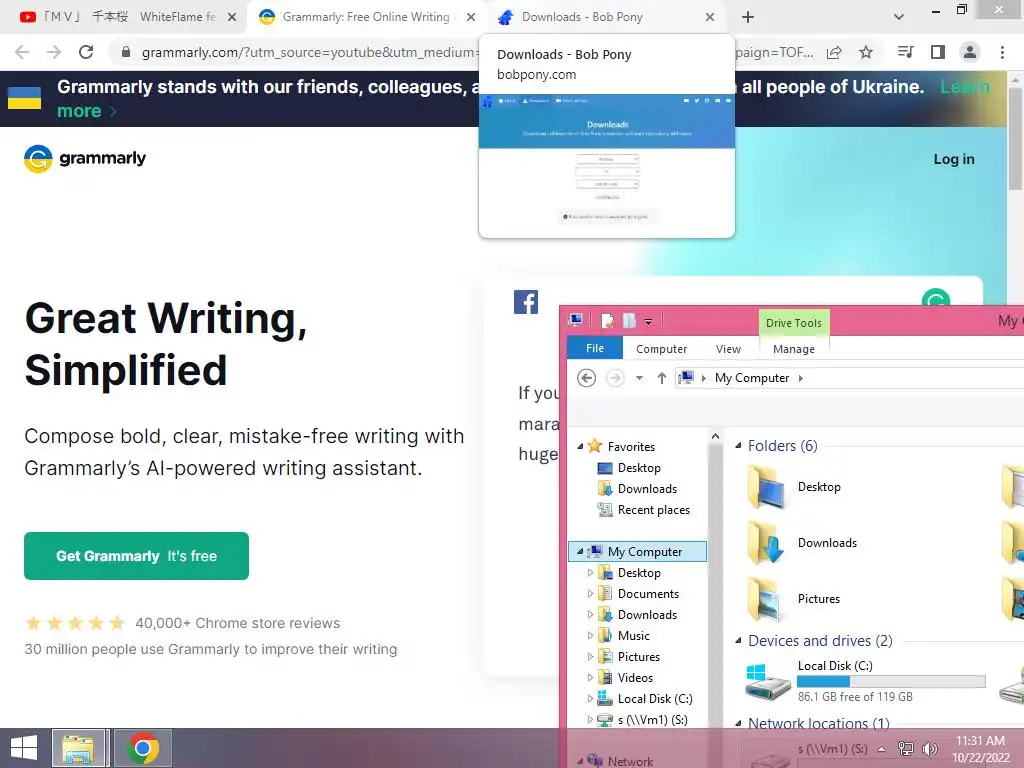Image resolution: width=1024 pixels, height=768 pixels.
Task: Open the Windows Start button
Action: tap(24, 748)
